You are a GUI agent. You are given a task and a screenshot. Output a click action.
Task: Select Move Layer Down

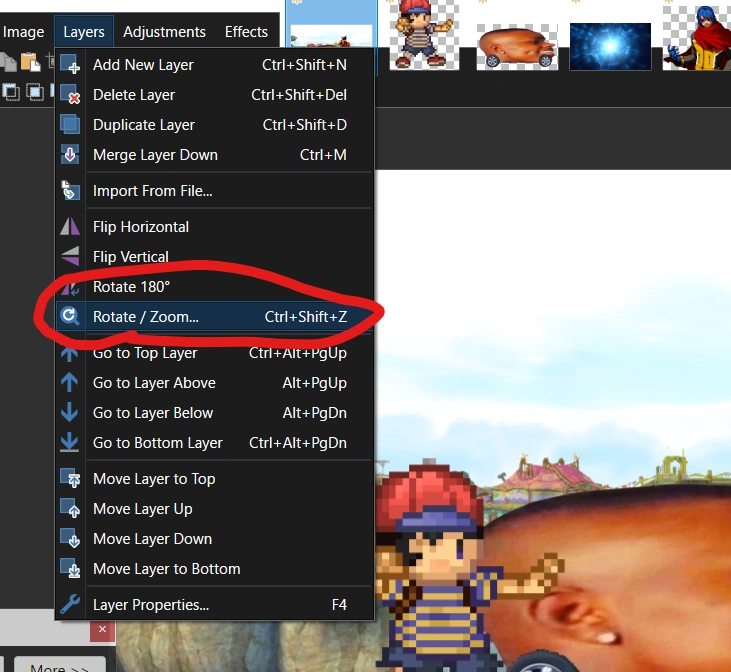tap(214, 539)
